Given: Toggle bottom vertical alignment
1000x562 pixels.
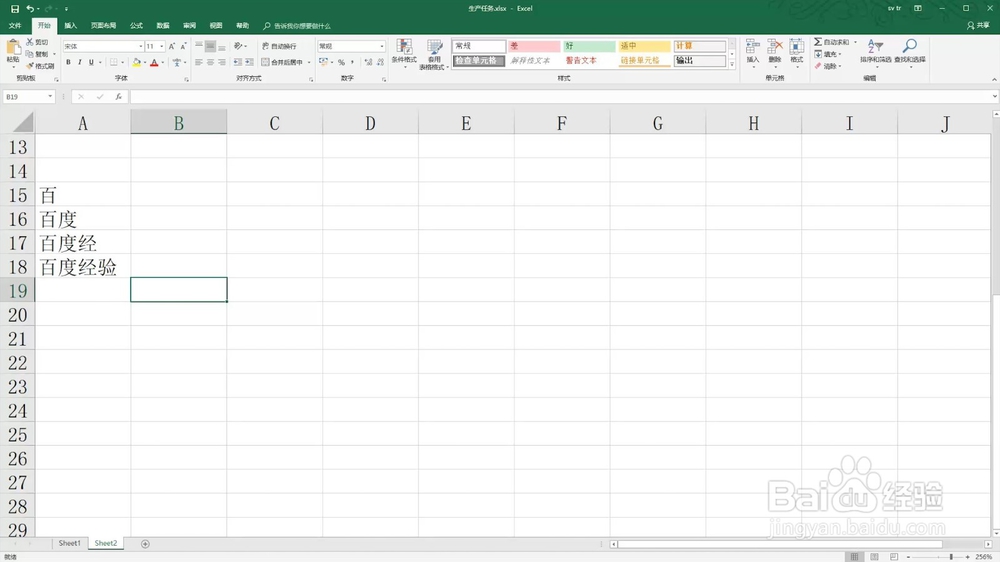Looking at the screenshot, I should click(x=221, y=46).
